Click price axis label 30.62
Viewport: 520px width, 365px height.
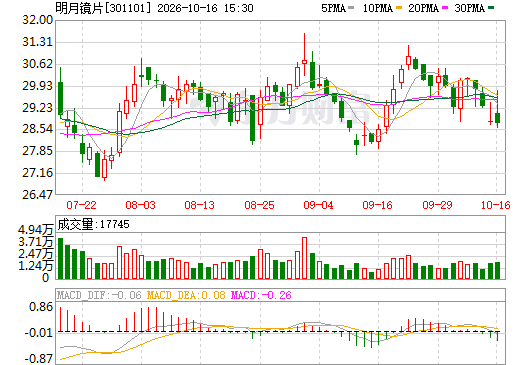pyautogui.click(x=37, y=64)
